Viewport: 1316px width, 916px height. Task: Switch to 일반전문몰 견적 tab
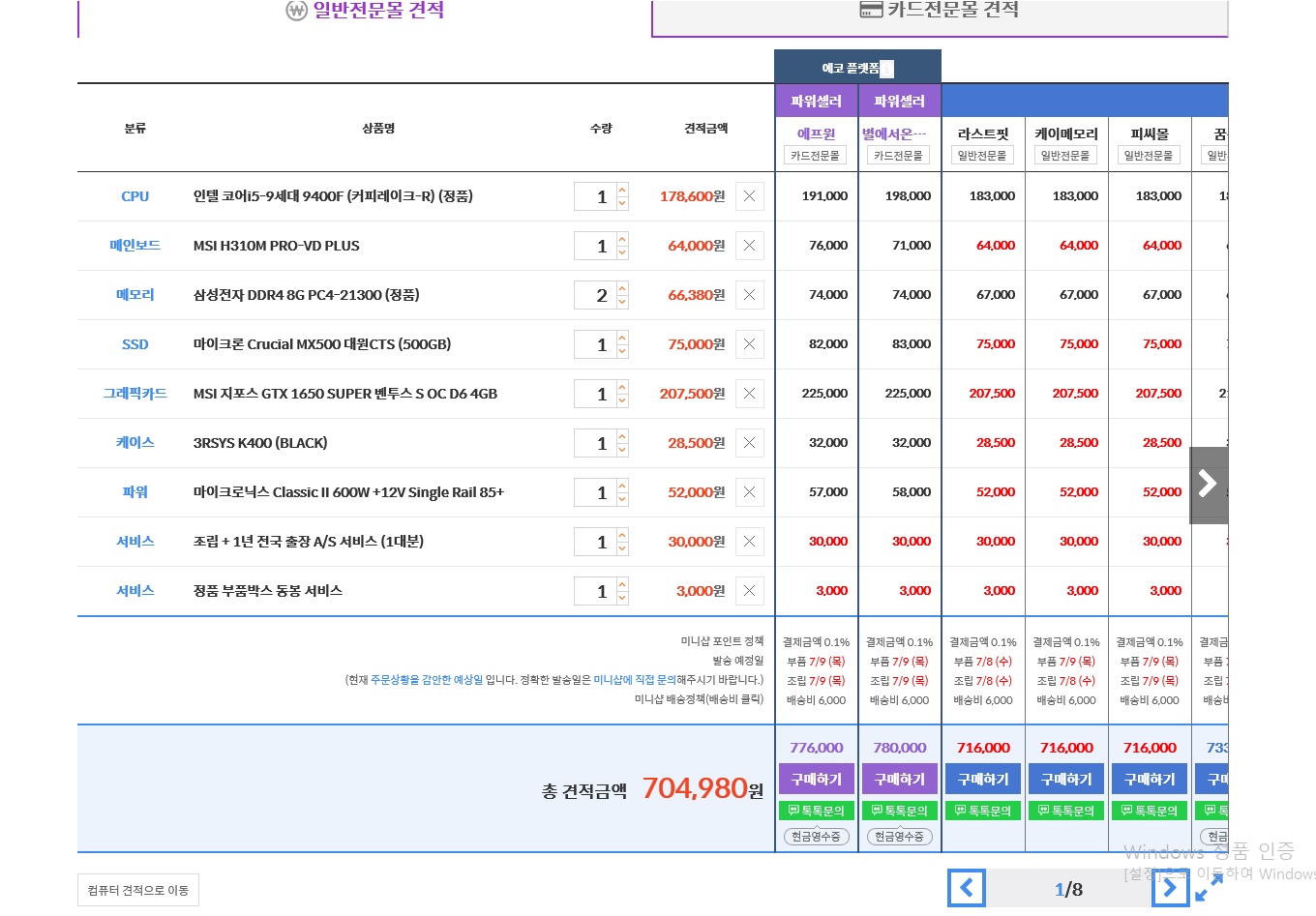pos(365,12)
